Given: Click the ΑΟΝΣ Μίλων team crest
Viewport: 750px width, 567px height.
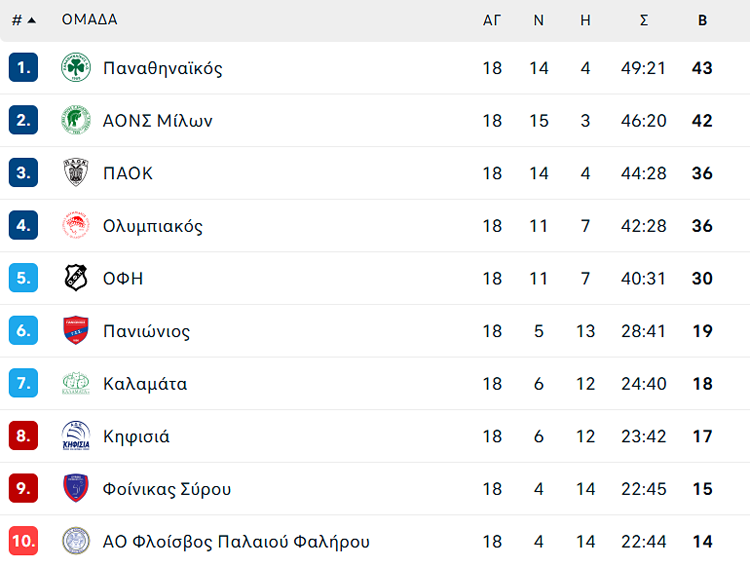Looking at the screenshot, I should click(x=76, y=121).
